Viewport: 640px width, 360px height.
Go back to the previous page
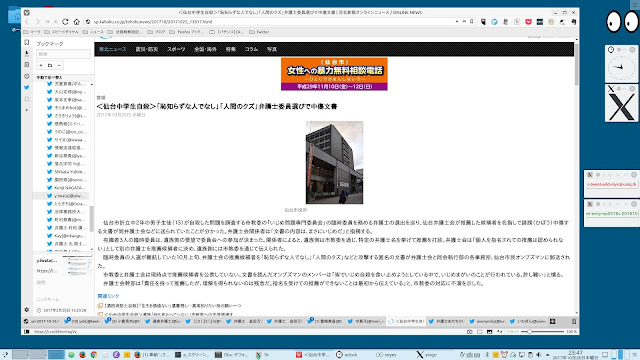point(27,22)
